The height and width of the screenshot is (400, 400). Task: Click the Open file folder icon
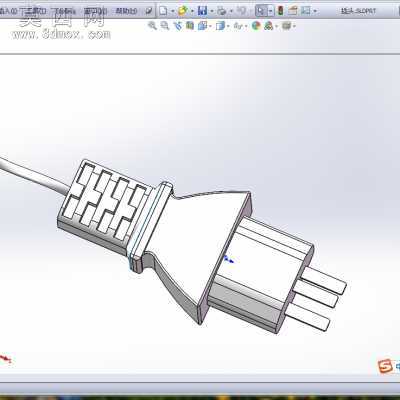(x=182, y=11)
